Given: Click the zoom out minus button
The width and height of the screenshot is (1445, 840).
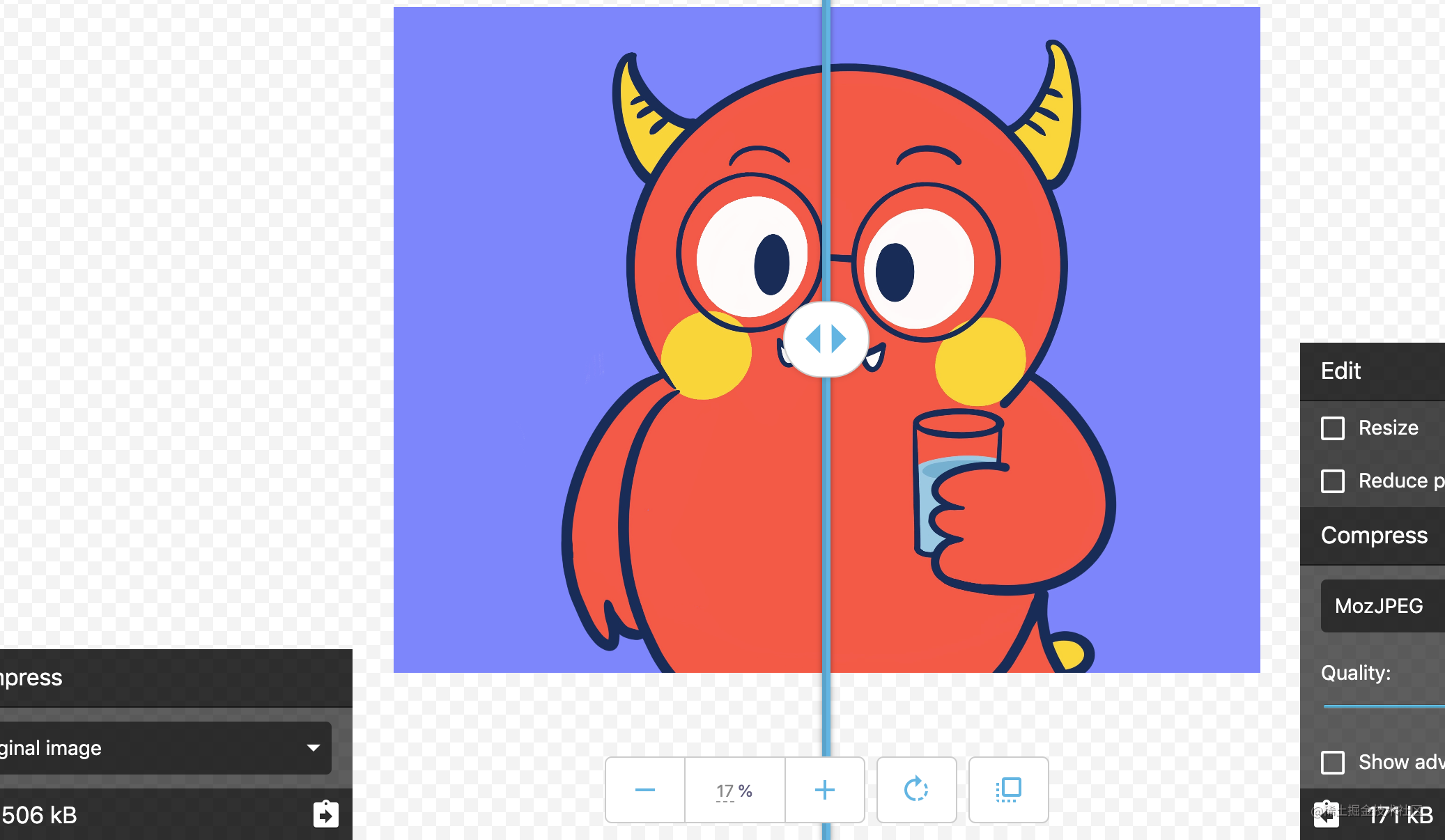Looking at the screenshot, I should click(645, 790).
